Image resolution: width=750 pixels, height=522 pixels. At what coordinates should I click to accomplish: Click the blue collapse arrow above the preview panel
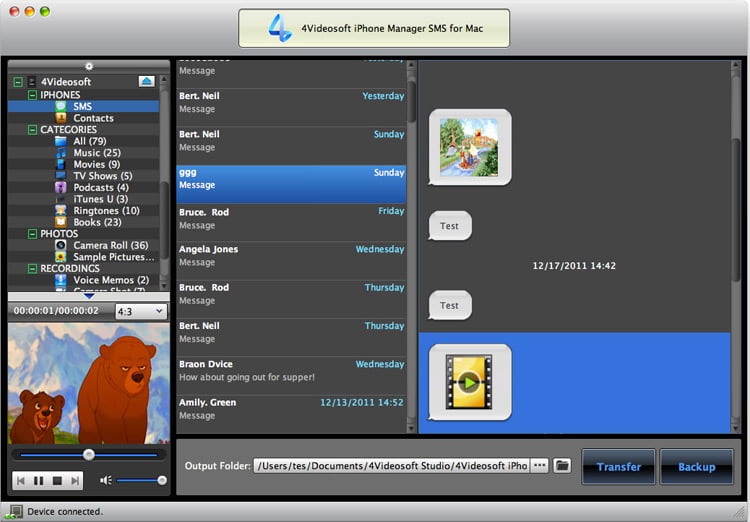(89, 297)
